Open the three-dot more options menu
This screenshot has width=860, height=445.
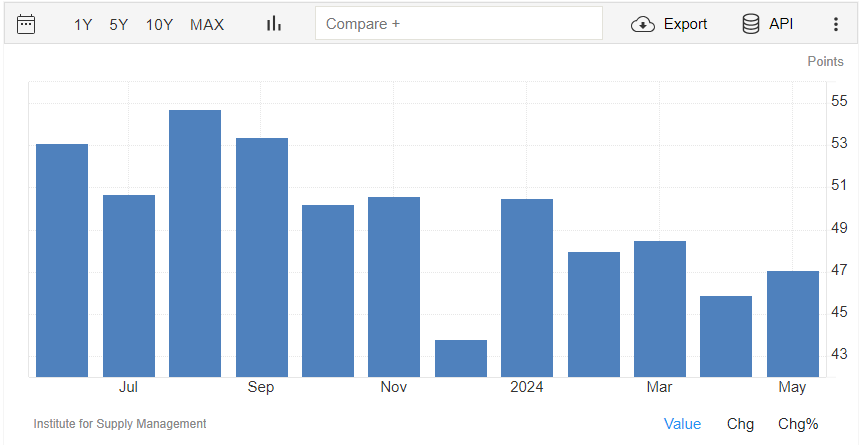pos(836,24)
